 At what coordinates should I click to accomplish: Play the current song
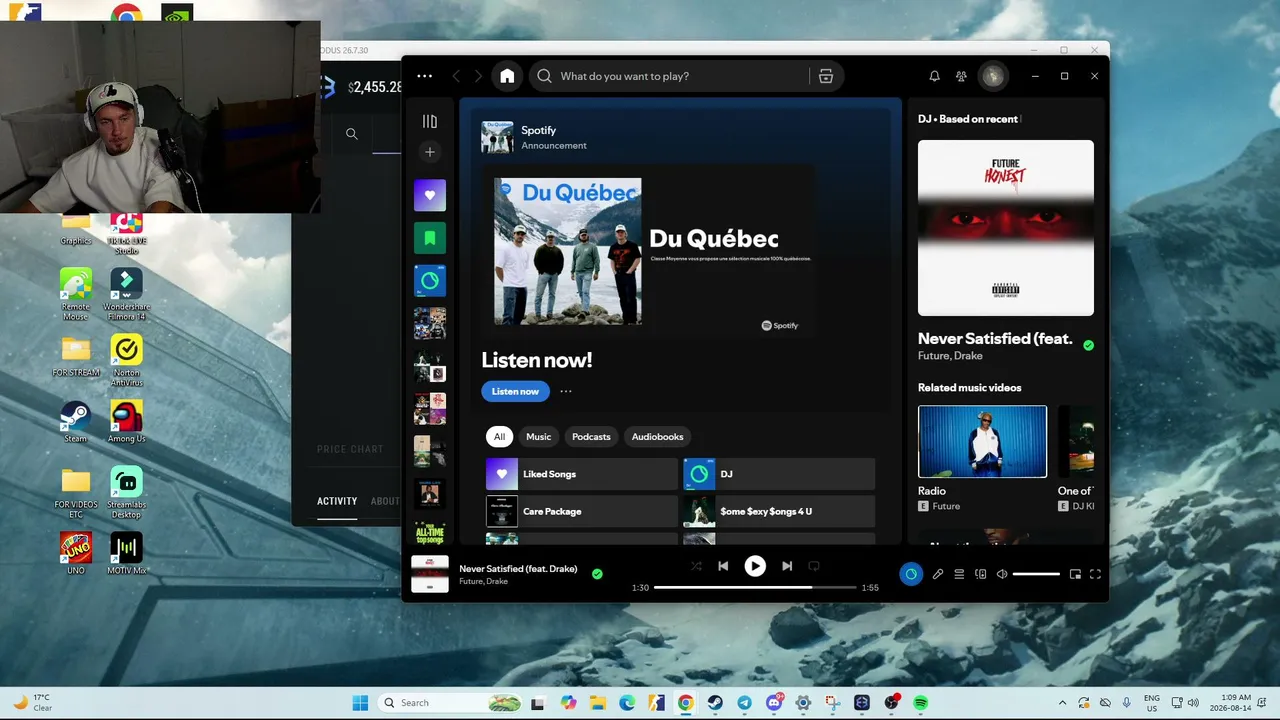point(755,566)
